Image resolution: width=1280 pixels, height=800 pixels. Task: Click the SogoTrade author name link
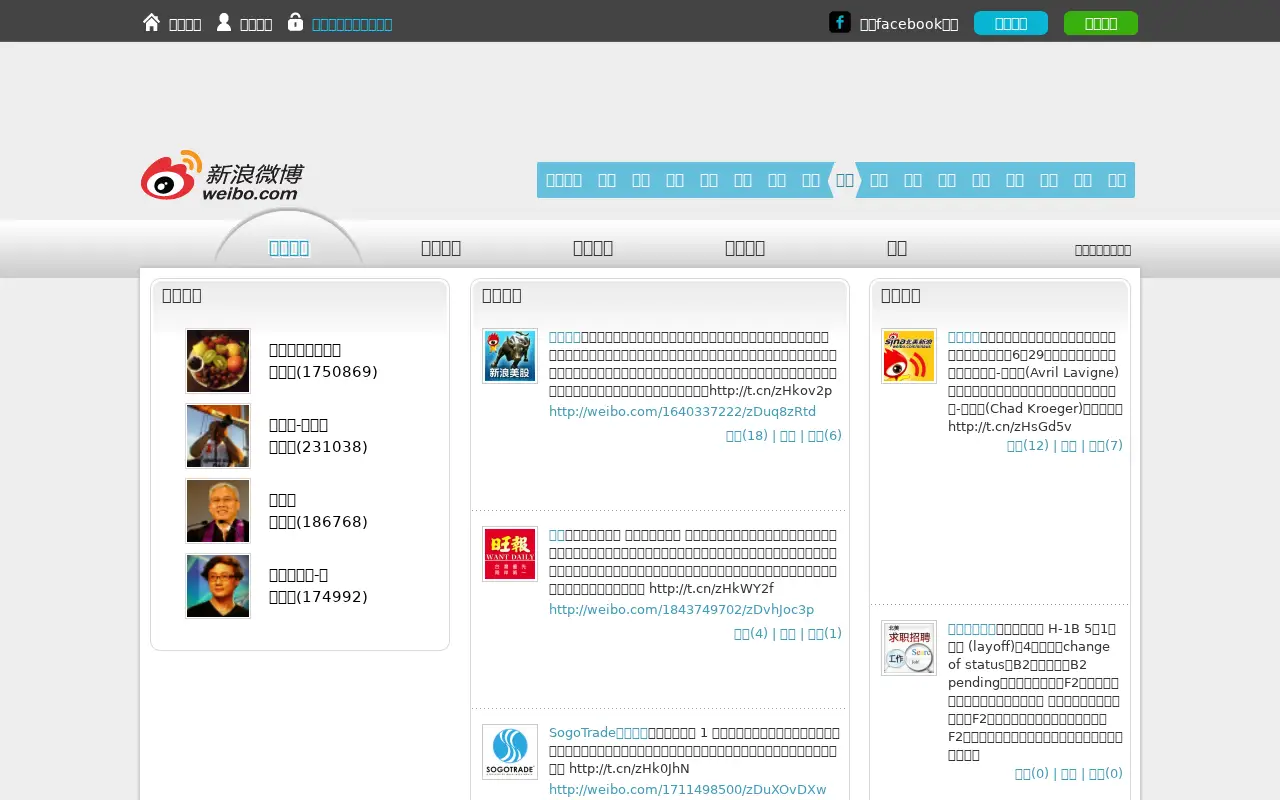[x=598, y=733]
